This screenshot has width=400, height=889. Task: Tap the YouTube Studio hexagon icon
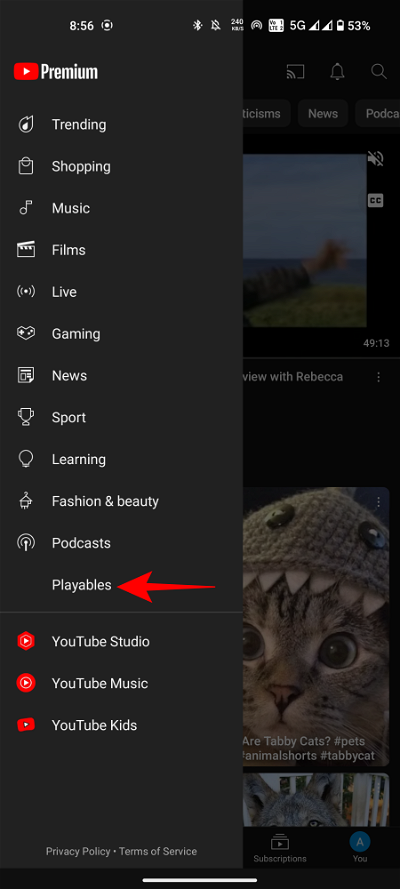pyautogui.click(x=25, y=641)
